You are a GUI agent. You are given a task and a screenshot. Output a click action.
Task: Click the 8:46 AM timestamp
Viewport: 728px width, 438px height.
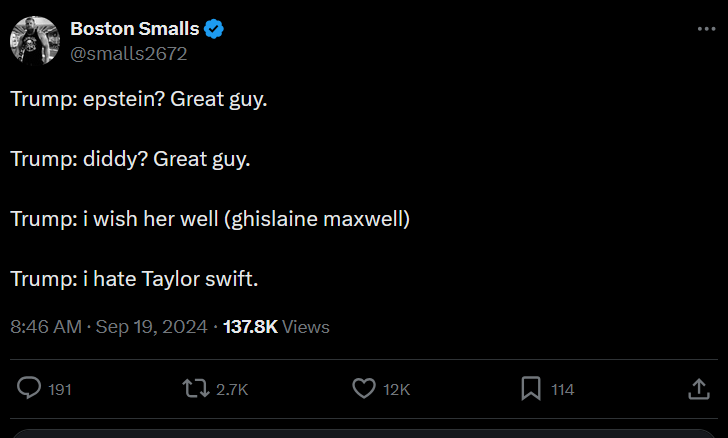tap(45, 327)
